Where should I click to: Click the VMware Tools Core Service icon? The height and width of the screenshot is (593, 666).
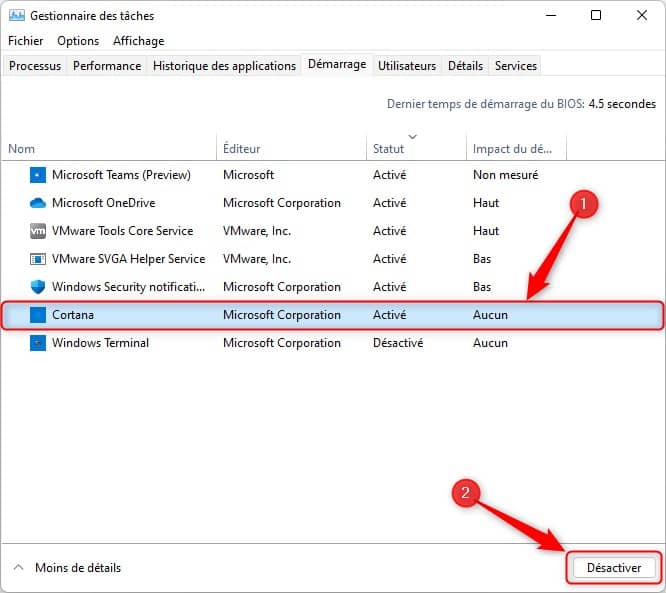(x=38, y=231)
